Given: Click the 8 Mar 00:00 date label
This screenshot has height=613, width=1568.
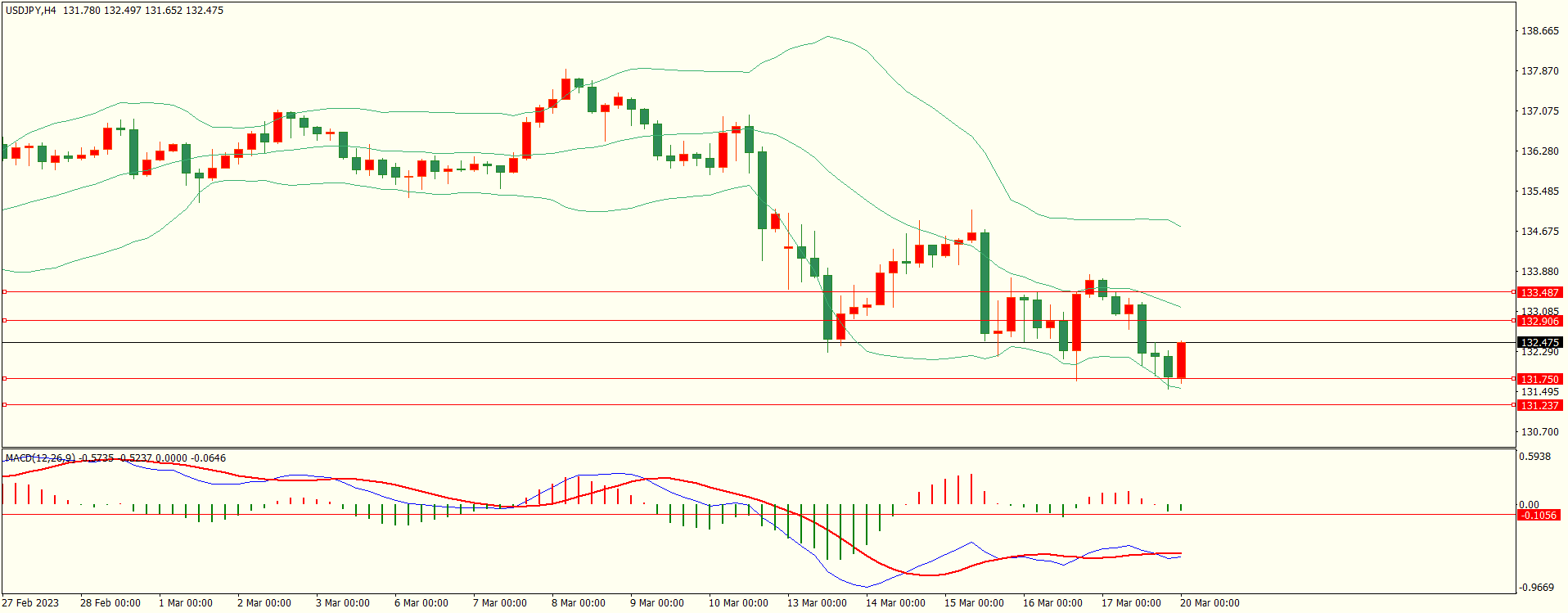Looking at the screenshot, I should [x=579, y=603].
